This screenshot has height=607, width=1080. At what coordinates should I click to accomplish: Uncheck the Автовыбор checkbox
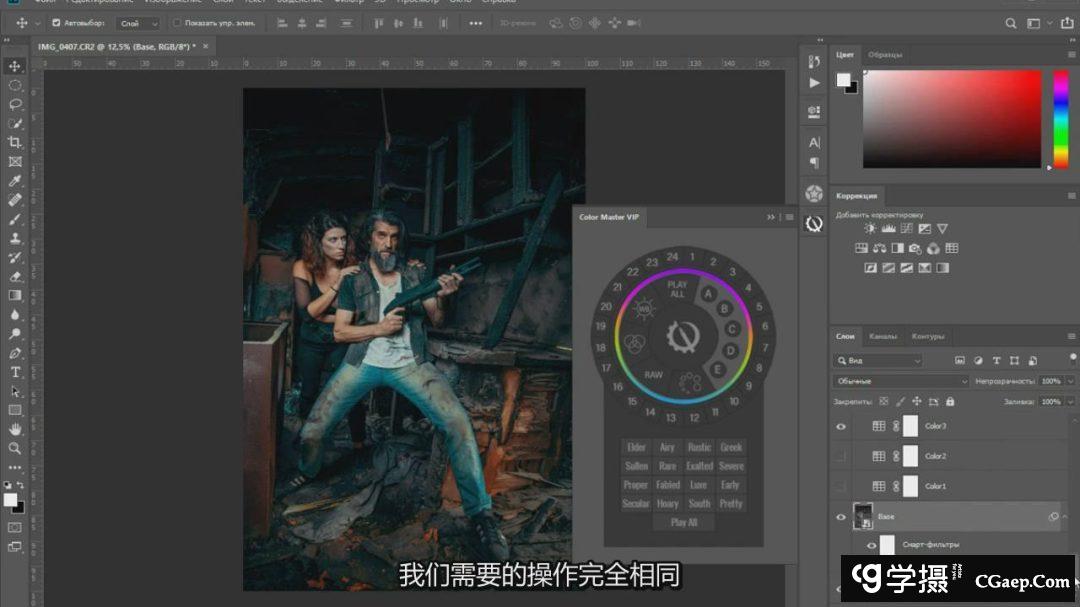point(56,23)
